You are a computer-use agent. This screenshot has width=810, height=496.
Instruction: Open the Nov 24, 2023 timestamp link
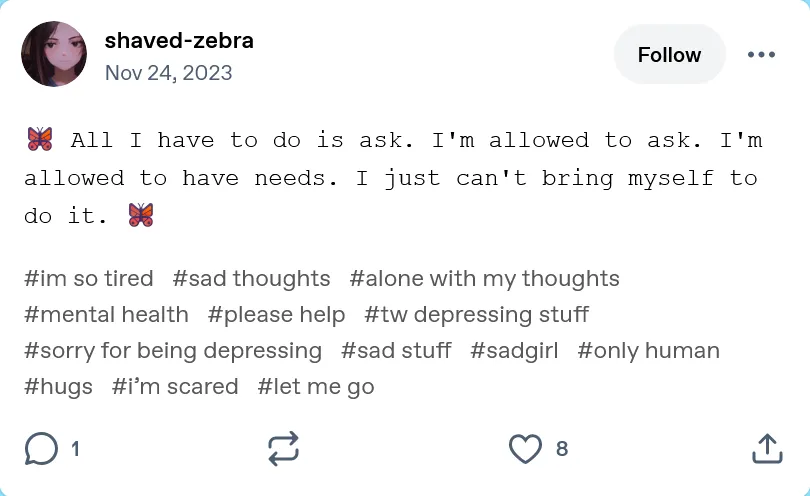(x=168, y=73)
